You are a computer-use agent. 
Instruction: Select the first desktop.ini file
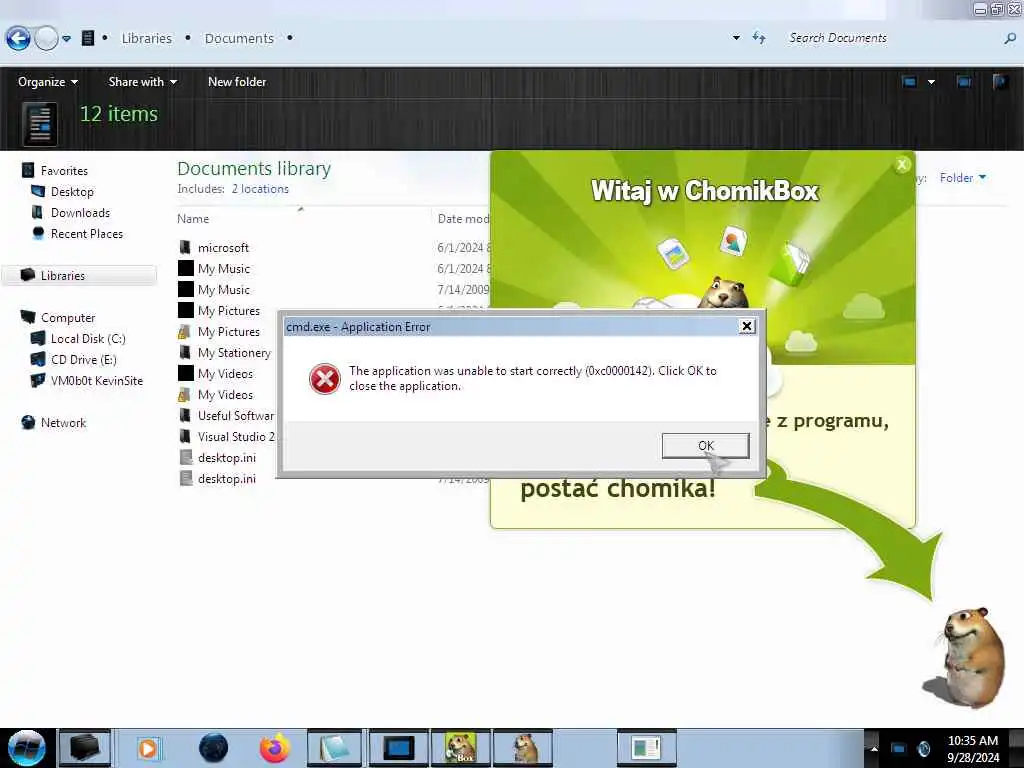point(227,457)
